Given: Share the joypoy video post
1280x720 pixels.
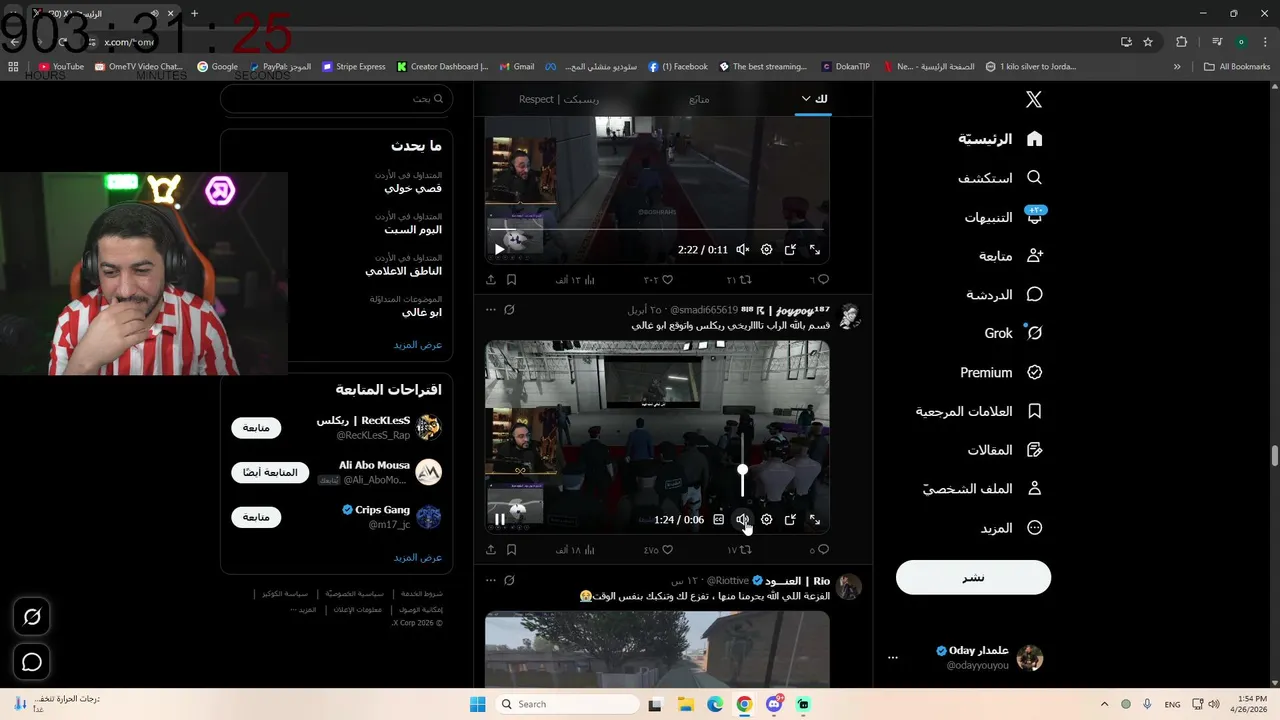Looking at the screenshot, I should (491, 550).
